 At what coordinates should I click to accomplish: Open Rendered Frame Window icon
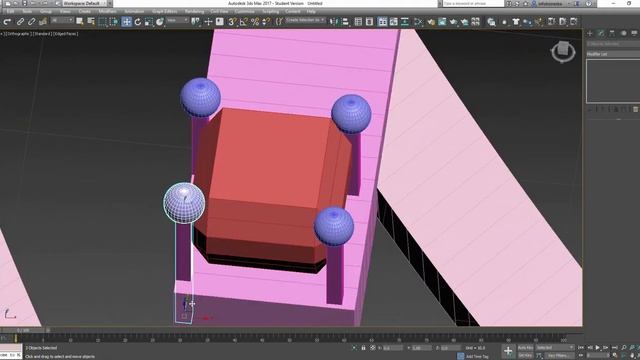tap(442, 22)
